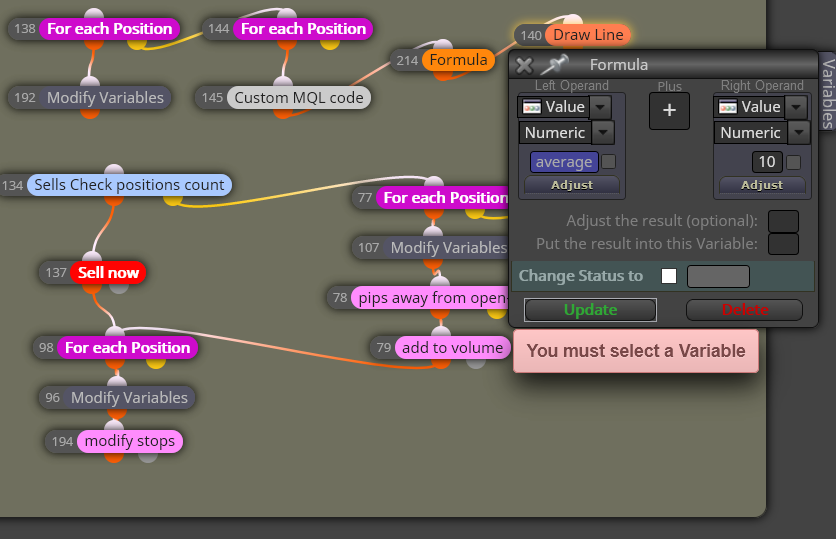
Task: Pin the Formula panel with pushpin icon
Action: click(554, 65)
